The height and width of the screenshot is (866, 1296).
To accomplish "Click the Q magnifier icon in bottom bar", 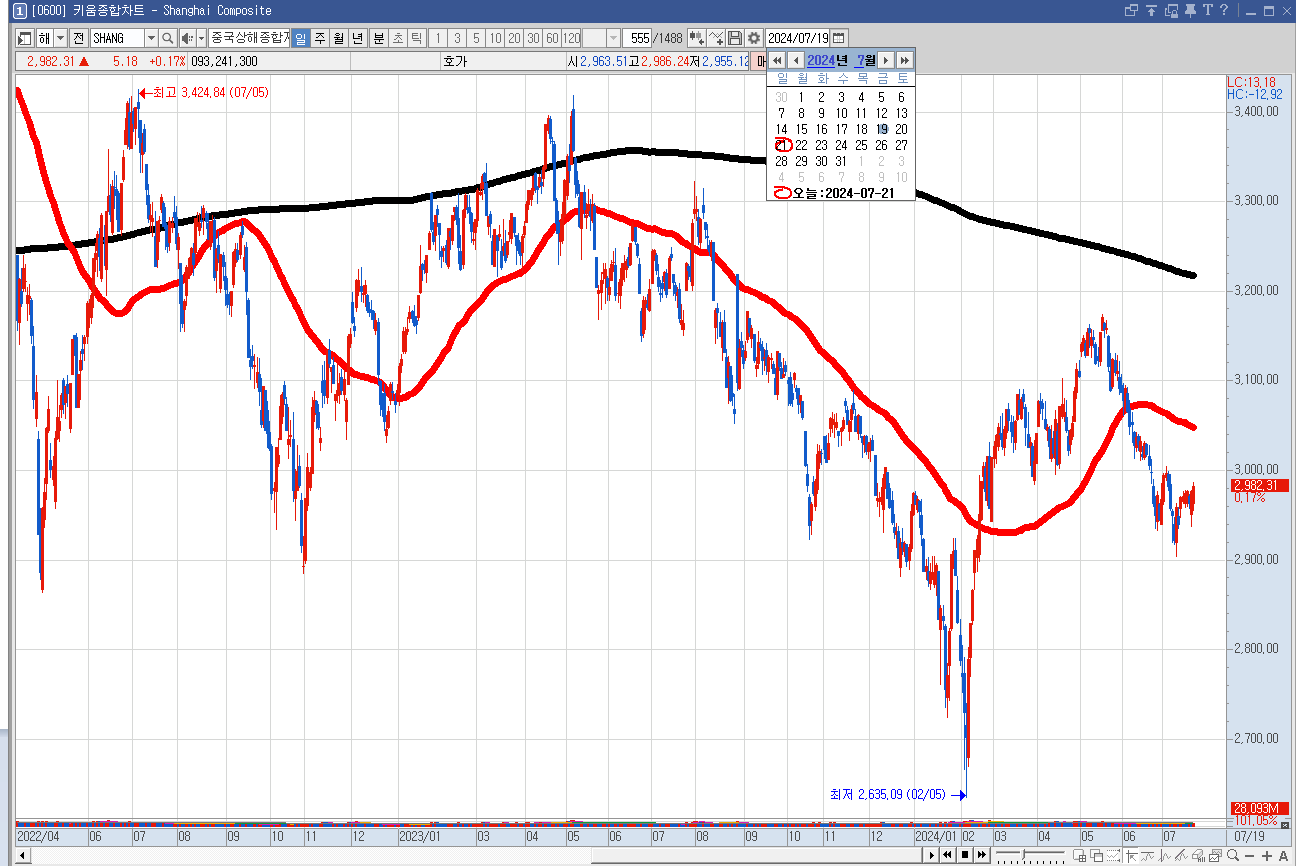I will [x=1233, y=855].
